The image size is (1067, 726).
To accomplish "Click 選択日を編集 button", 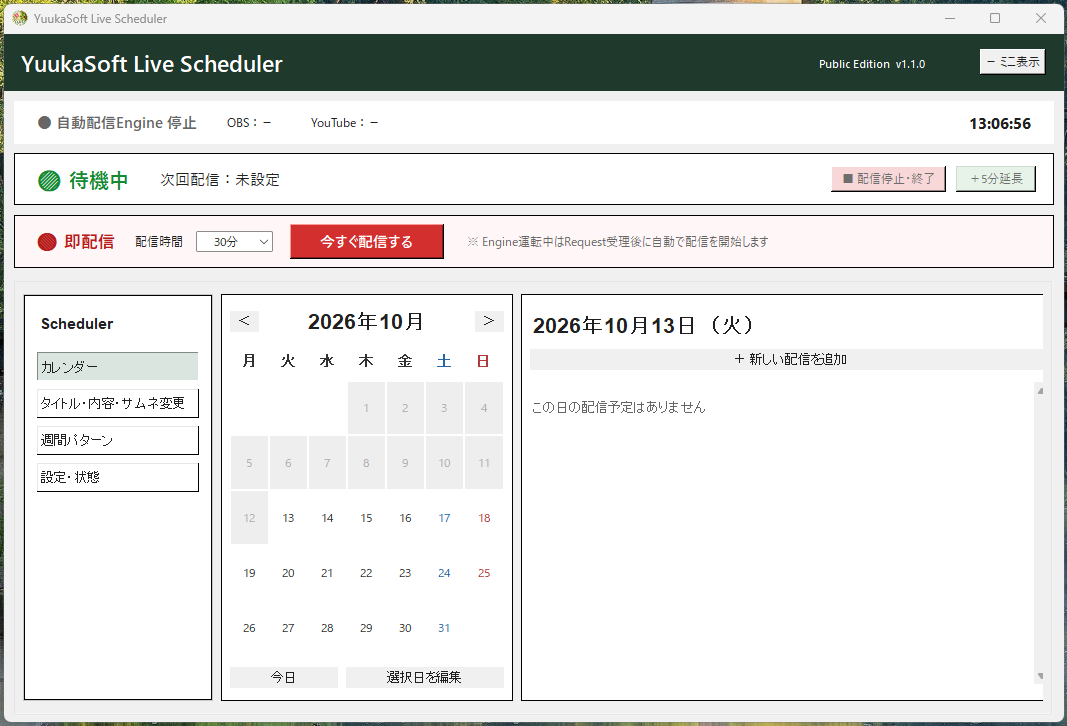I will 425,677.
